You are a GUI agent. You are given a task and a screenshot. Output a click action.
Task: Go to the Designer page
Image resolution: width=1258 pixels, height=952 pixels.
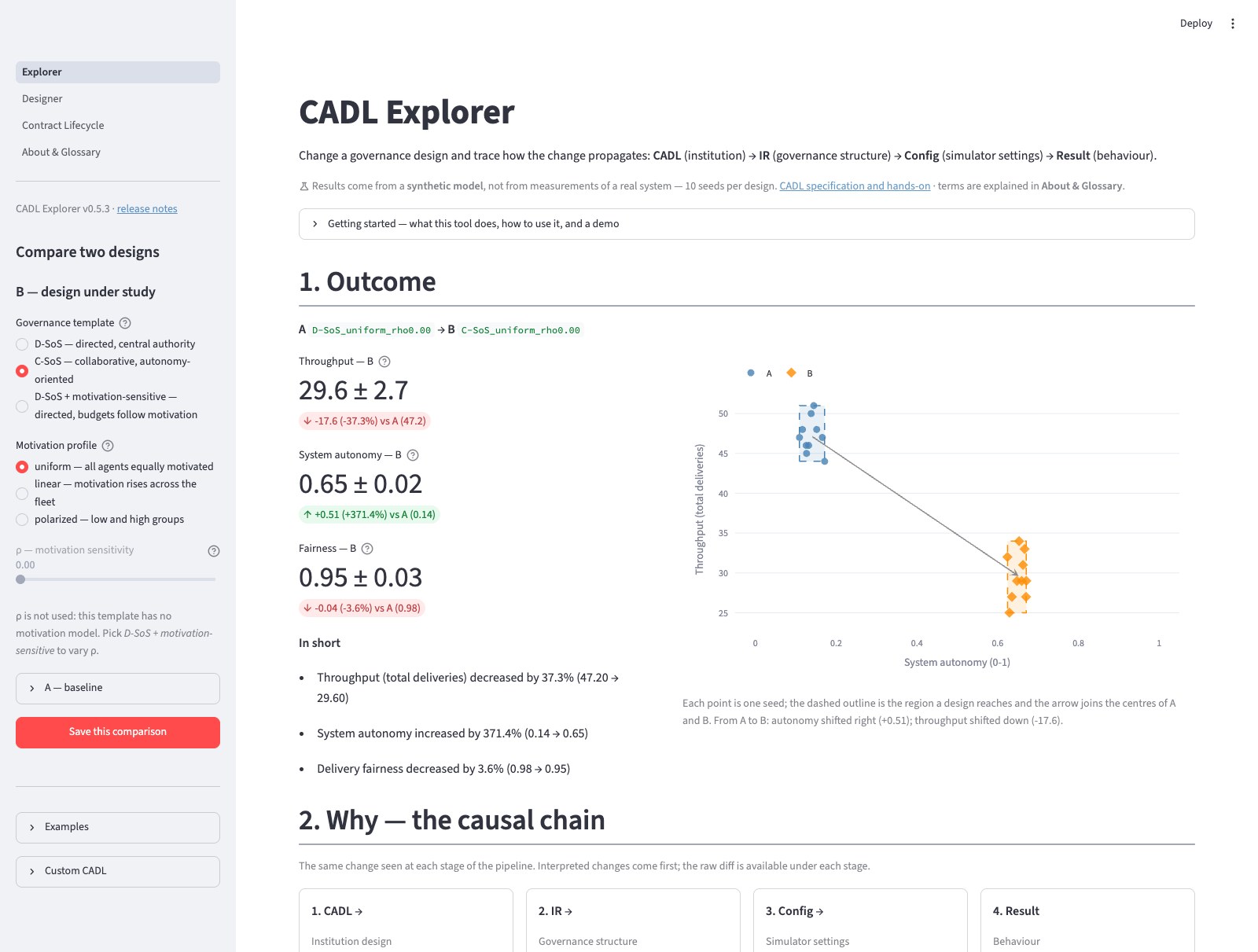click(118, 99)
